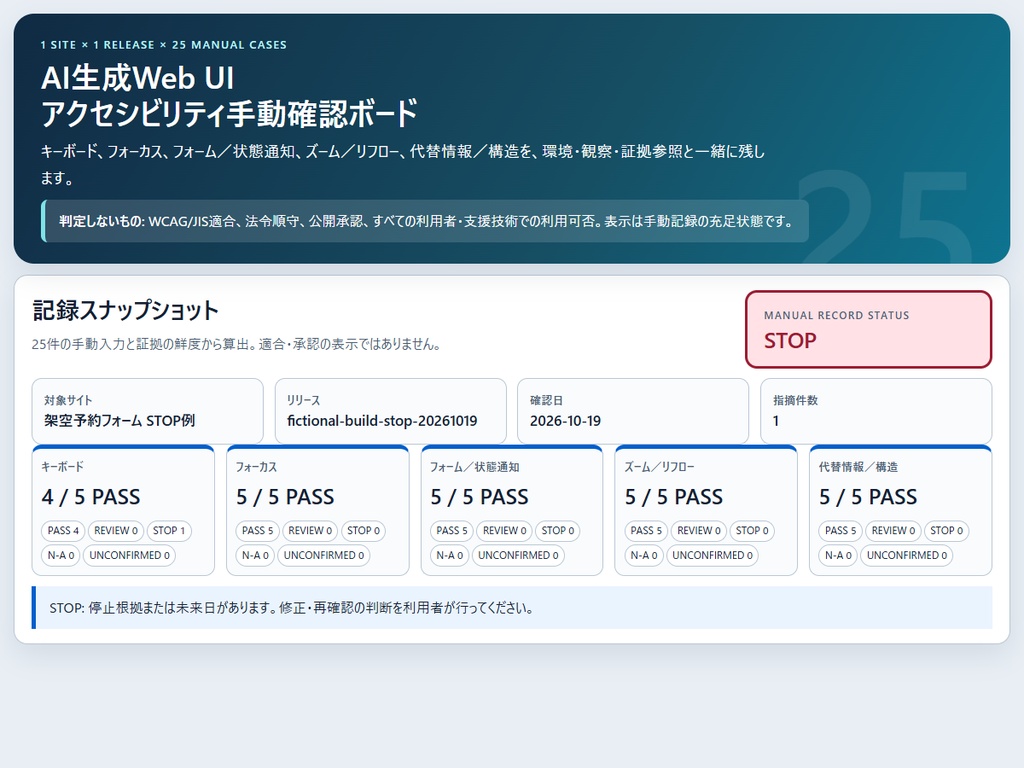1024x768 pixels.
Task: Click N-A 0 pill in ズーム／リフロー card
Action: (644, 556)
